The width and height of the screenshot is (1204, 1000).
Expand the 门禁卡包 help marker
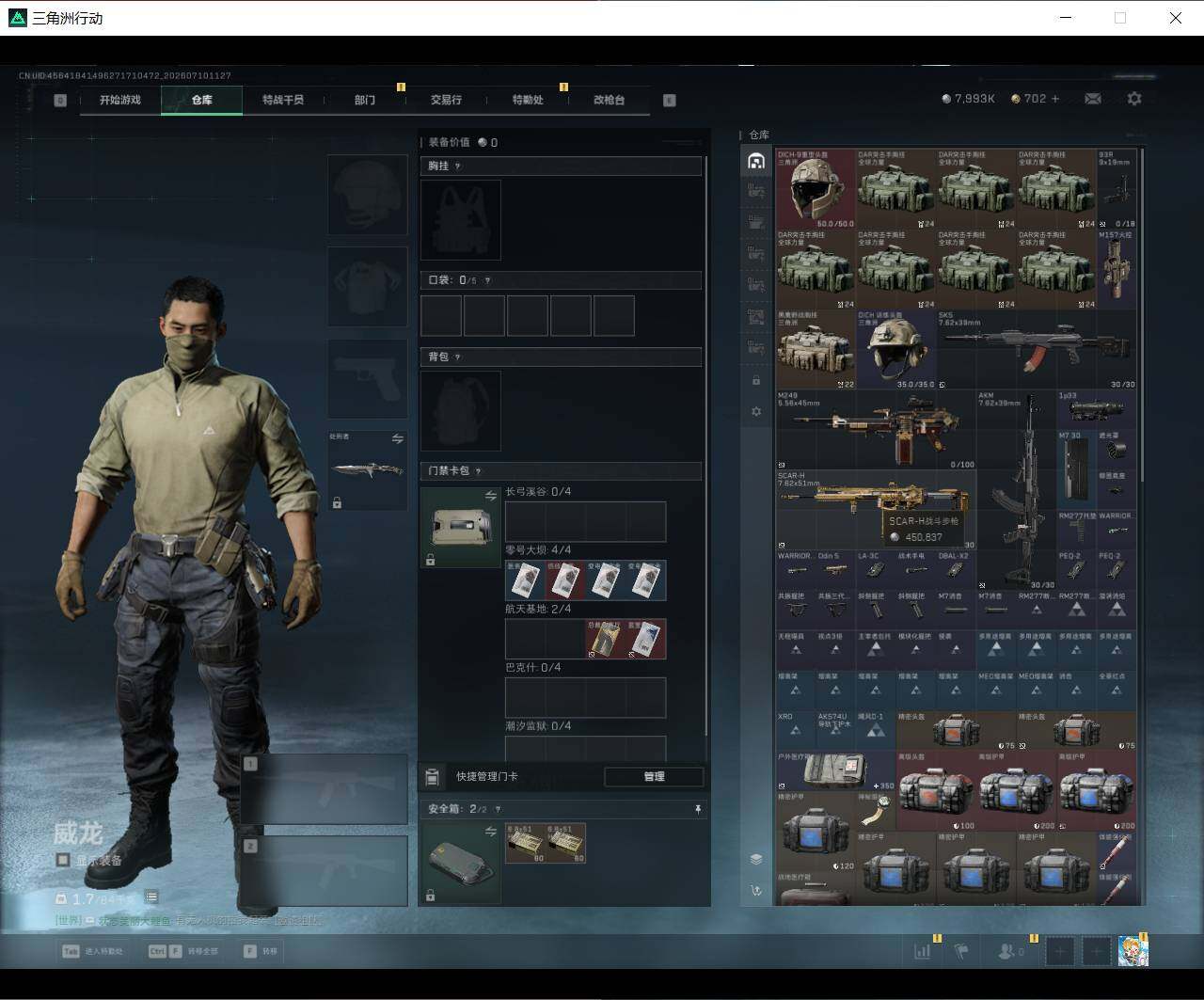[479, 471]
